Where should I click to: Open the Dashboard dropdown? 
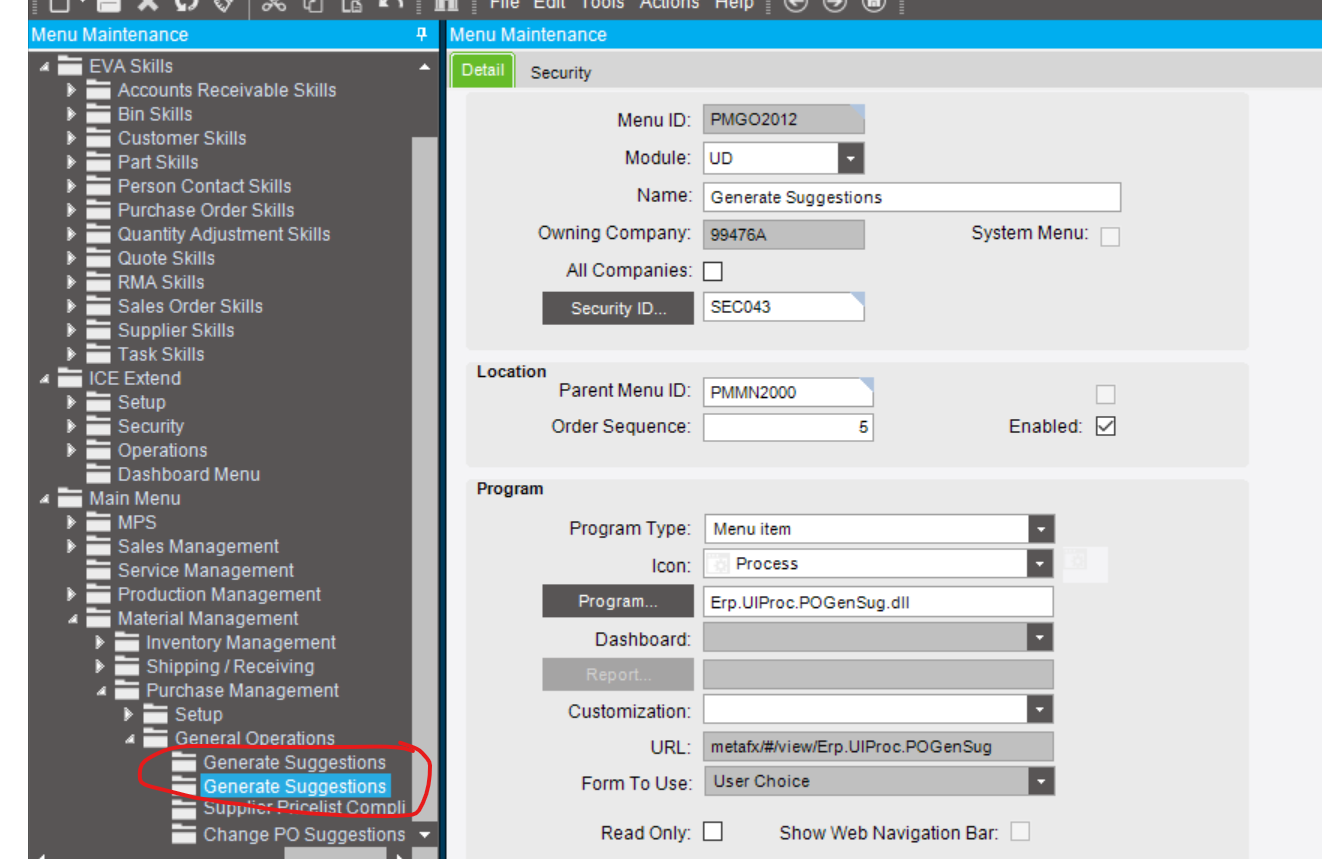click(1041, 638)
